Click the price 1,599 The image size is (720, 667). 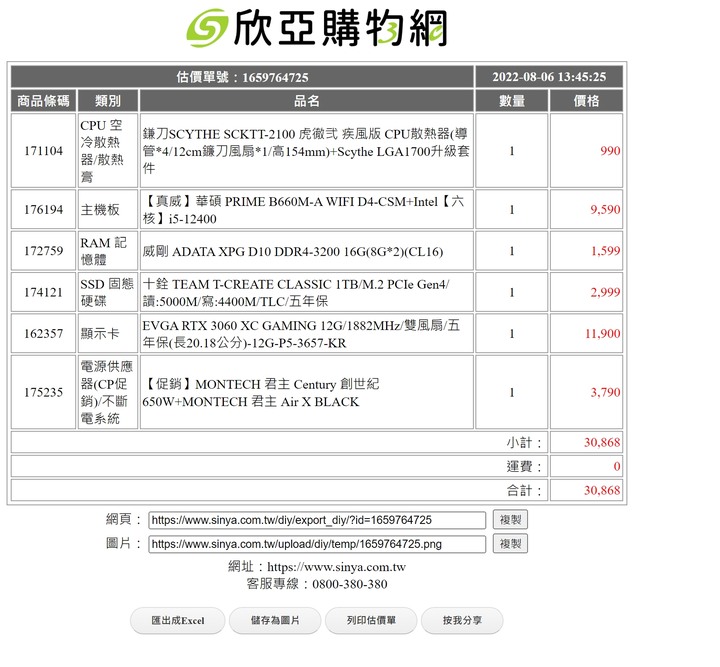[x=605, y=251]
